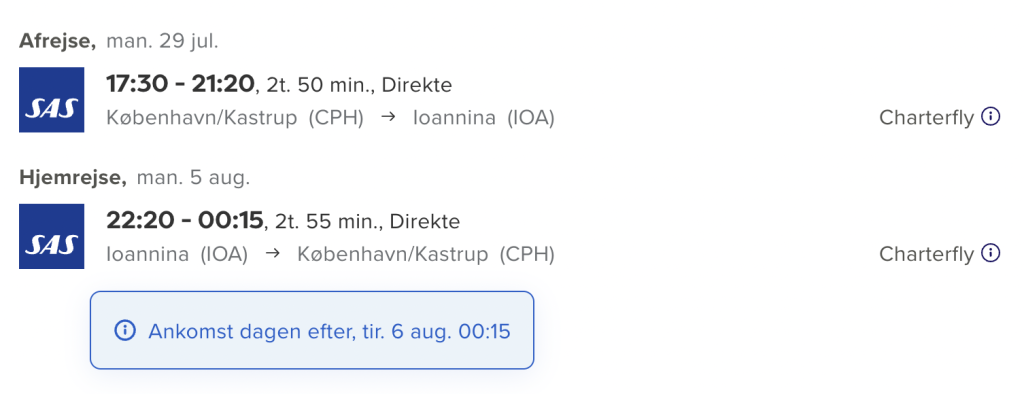
Task: Select the date man. 29 jul.
Action: pyautogui.click(x=162, y=41)
